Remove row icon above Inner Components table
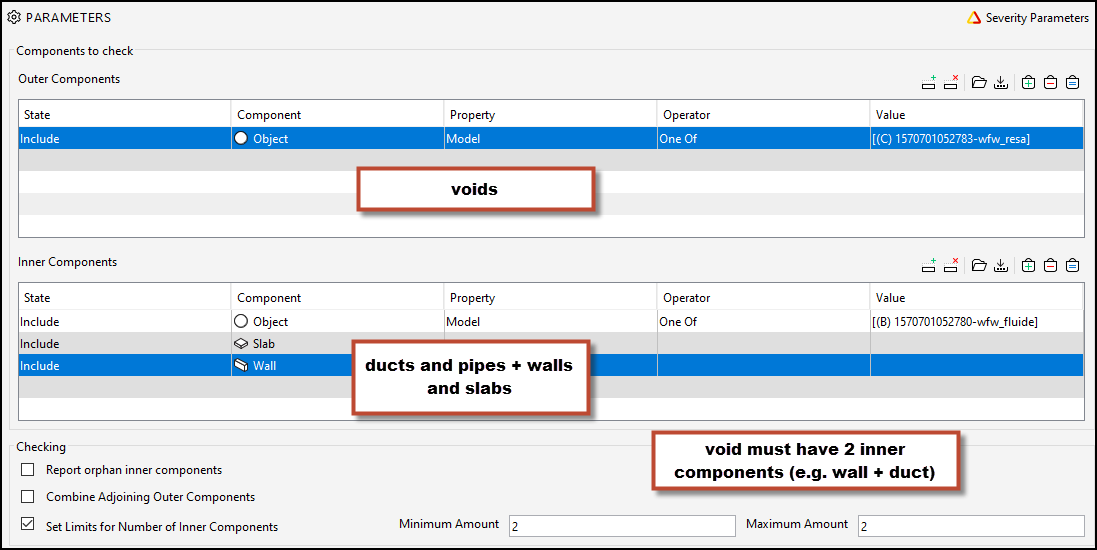Image resolution: width=1097 pixels, height=550 pixels. pos(951,265)
